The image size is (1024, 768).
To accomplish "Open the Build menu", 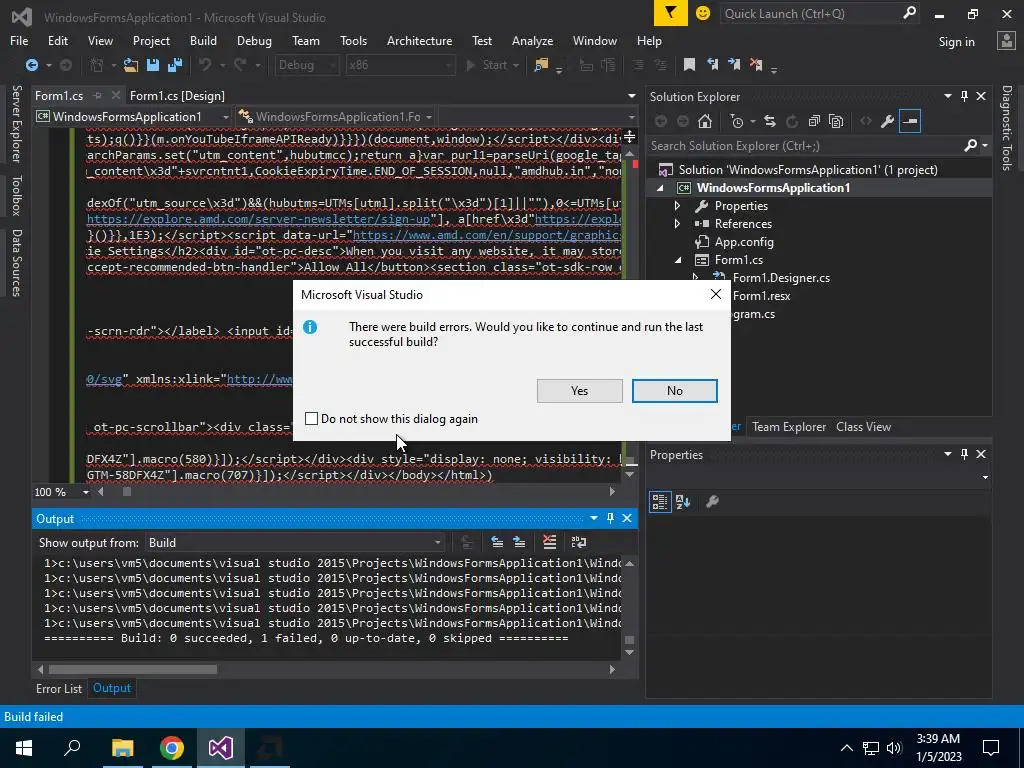I will pyautogui.click(x=203, y=40).
